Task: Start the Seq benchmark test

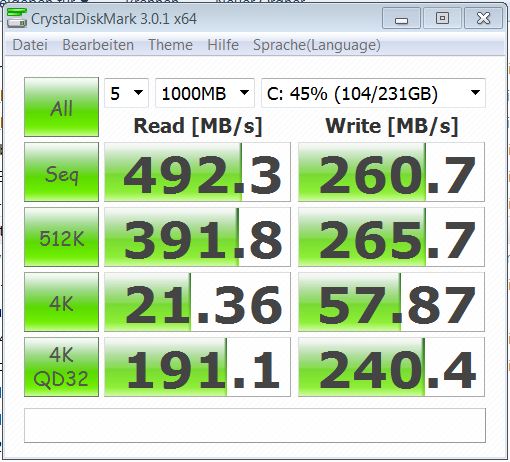Action: point(61,172)
